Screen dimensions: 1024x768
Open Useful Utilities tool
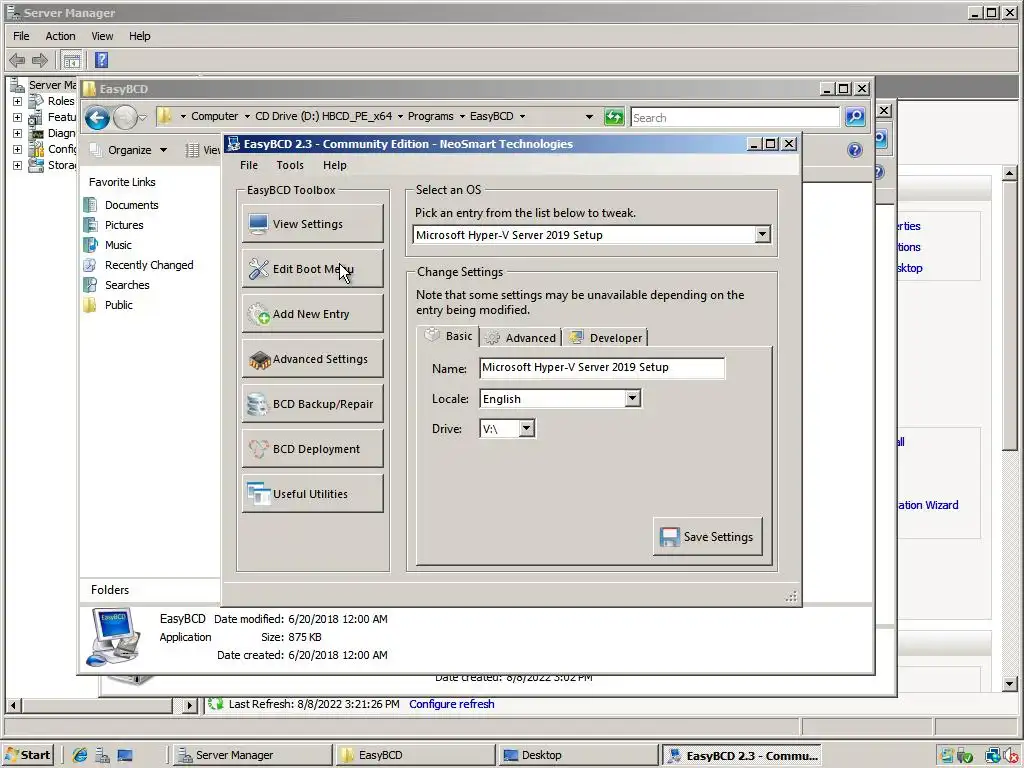(312, 494)
